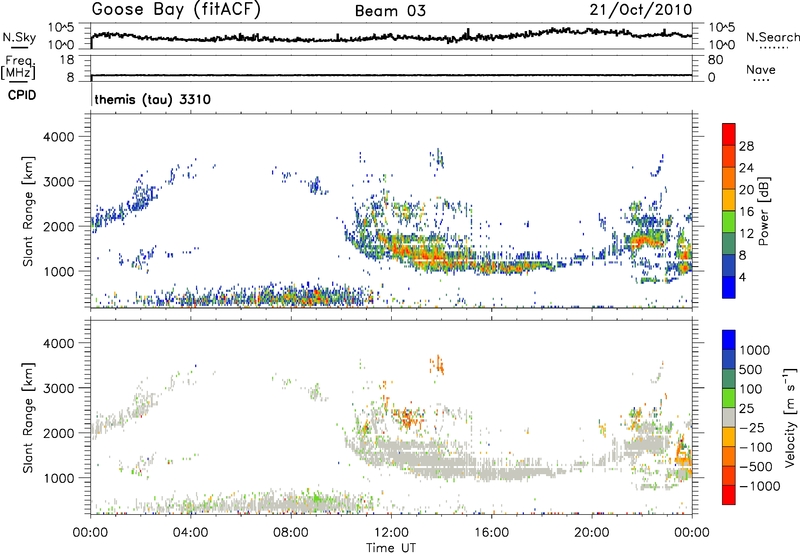Click the light green 25–100 segment of velocity colorbar
The image size is (800, 554).
coord(729,398)
